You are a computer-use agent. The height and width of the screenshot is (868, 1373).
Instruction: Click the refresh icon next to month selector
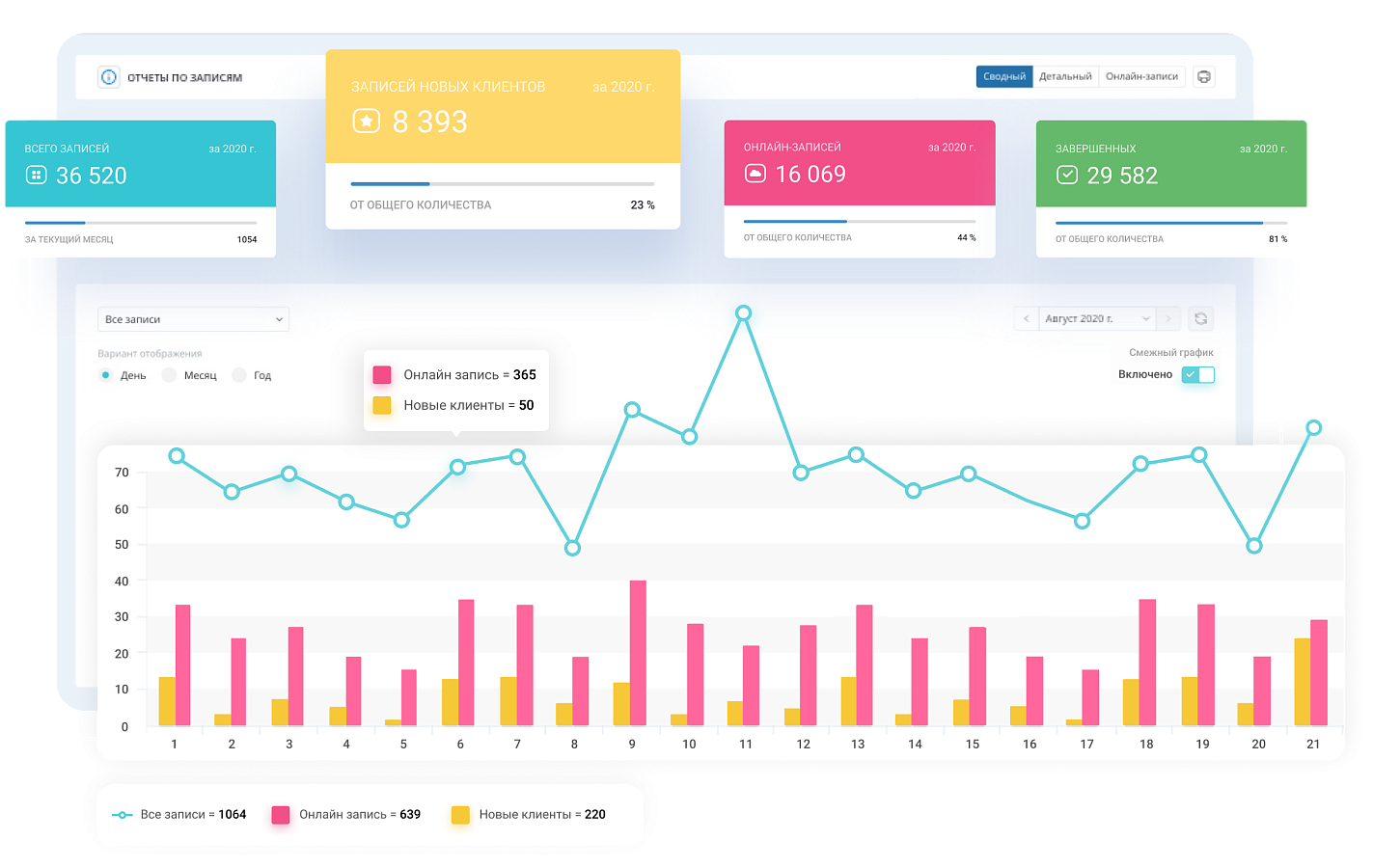pyautogui.click(x=1200, y=318)
